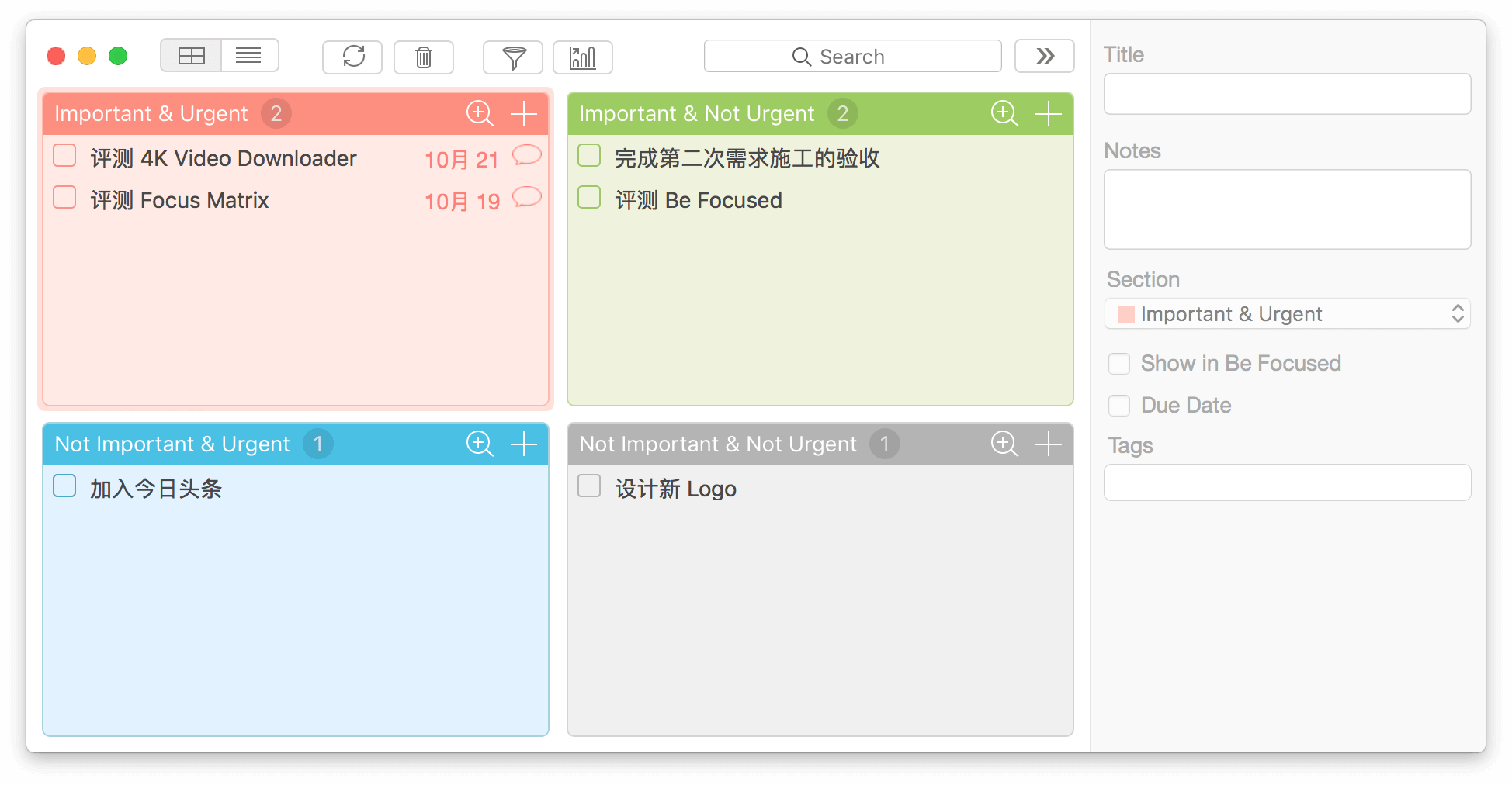Click the trash delete toolbar icon
Screen dimensions: 1512x785
pyautogui.click(x=424, y=57)
